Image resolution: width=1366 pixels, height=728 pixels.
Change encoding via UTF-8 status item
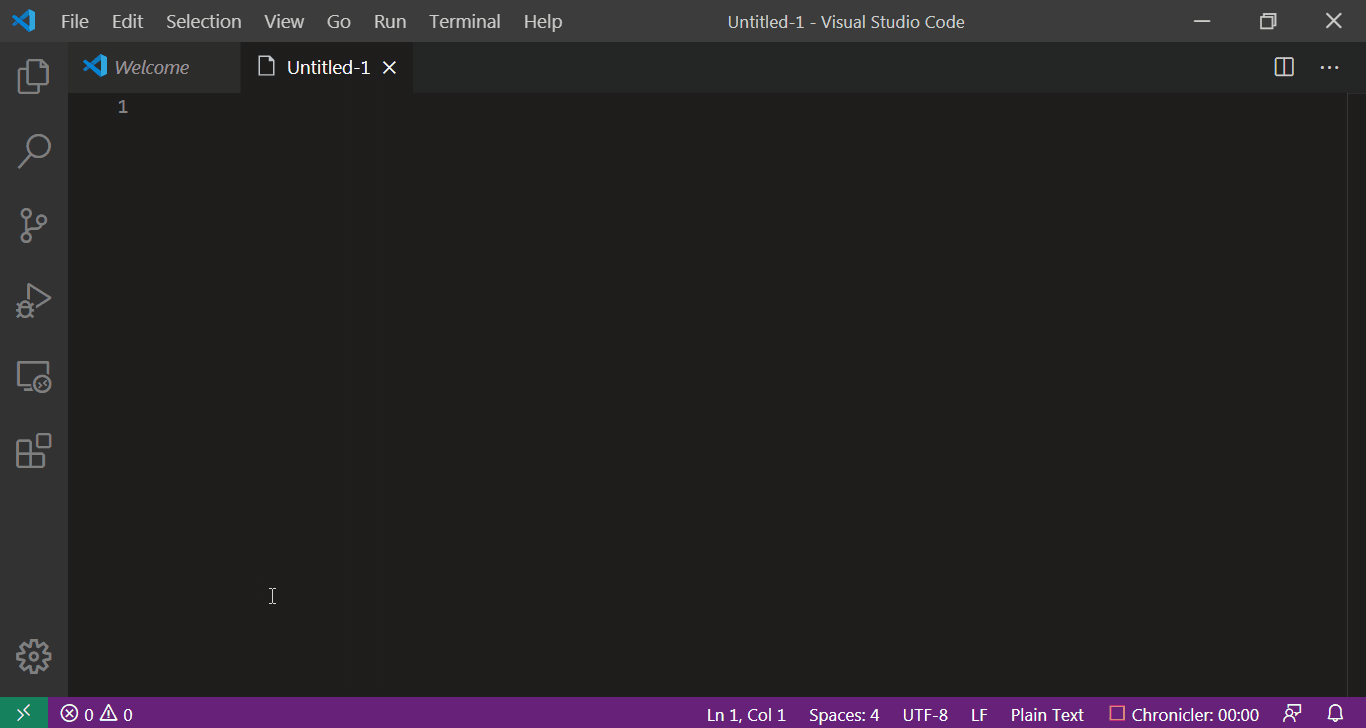click(925, 715)
